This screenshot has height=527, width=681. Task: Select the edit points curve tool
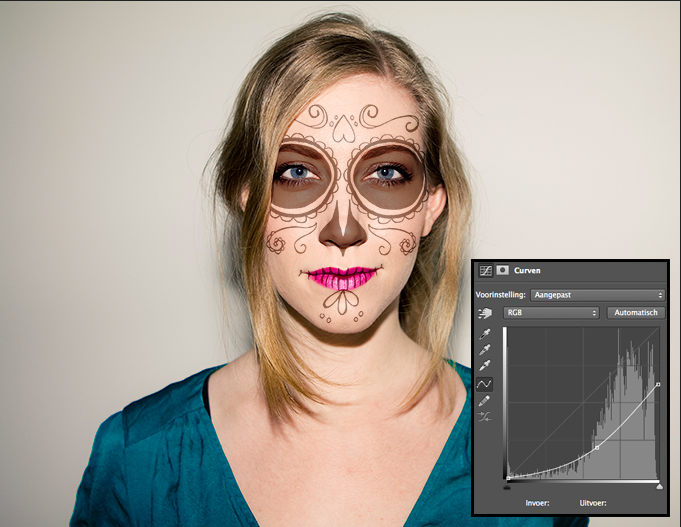pos(484,384)
